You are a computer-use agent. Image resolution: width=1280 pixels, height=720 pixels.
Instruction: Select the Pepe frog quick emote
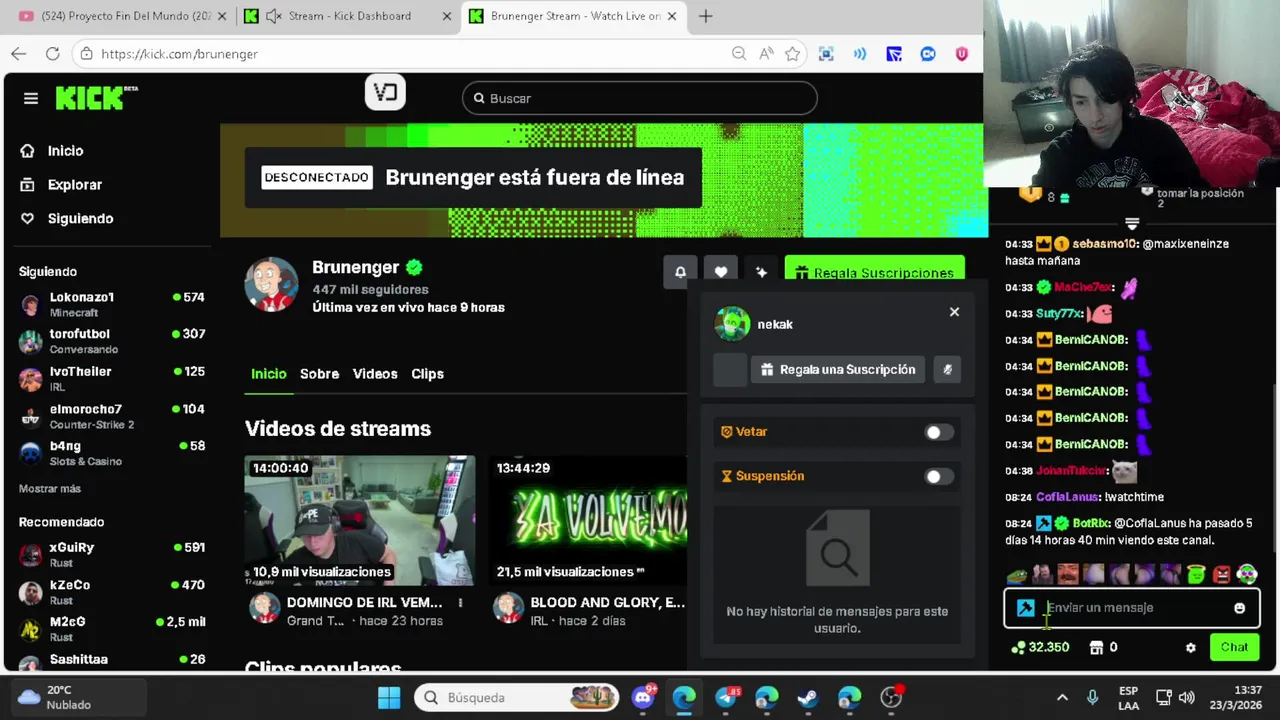click(x=1016, y=575)
